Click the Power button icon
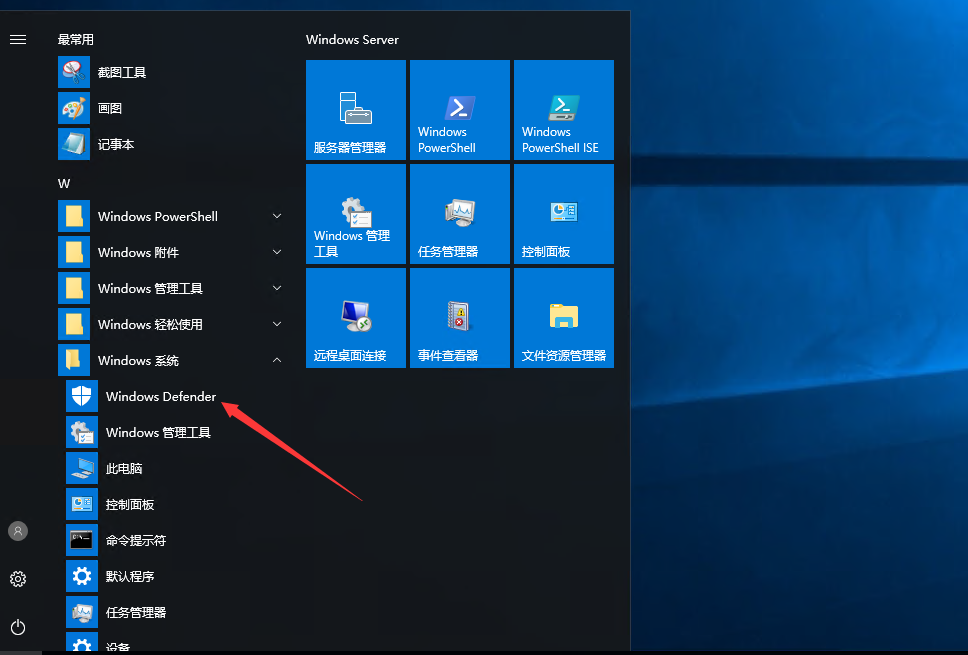 click(x=18, y=627)
